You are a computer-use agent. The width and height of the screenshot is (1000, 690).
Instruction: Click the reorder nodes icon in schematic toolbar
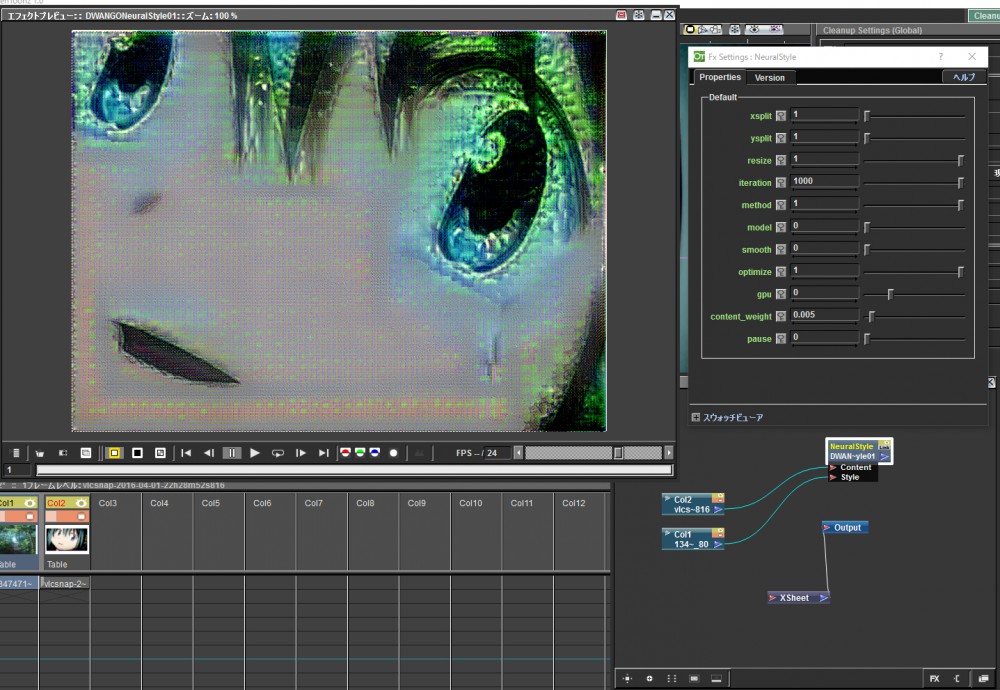pos(672,679)
